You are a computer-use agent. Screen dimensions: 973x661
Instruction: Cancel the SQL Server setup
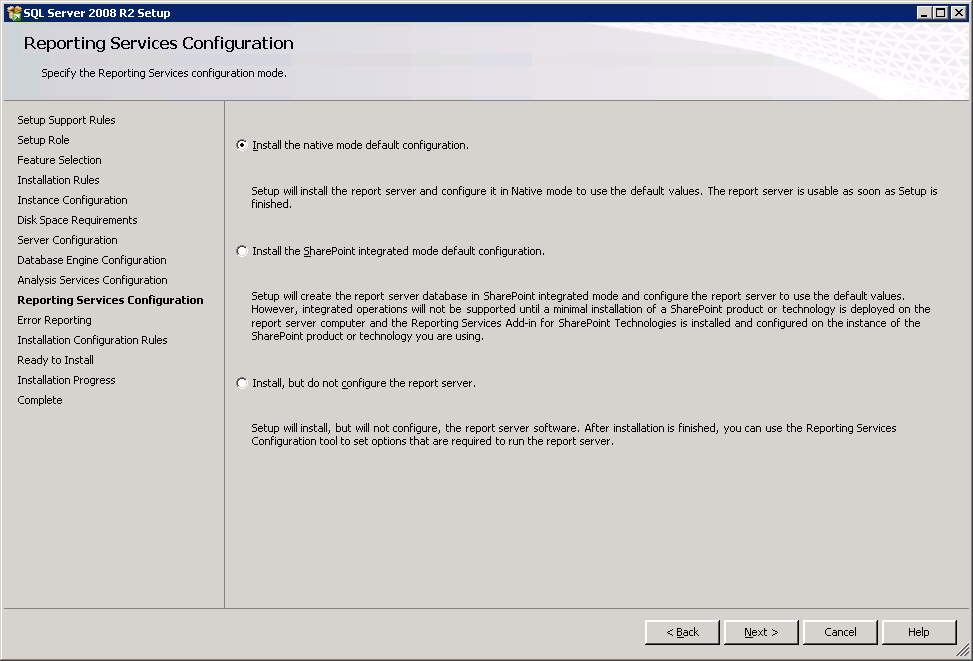(x=840, y=632)
